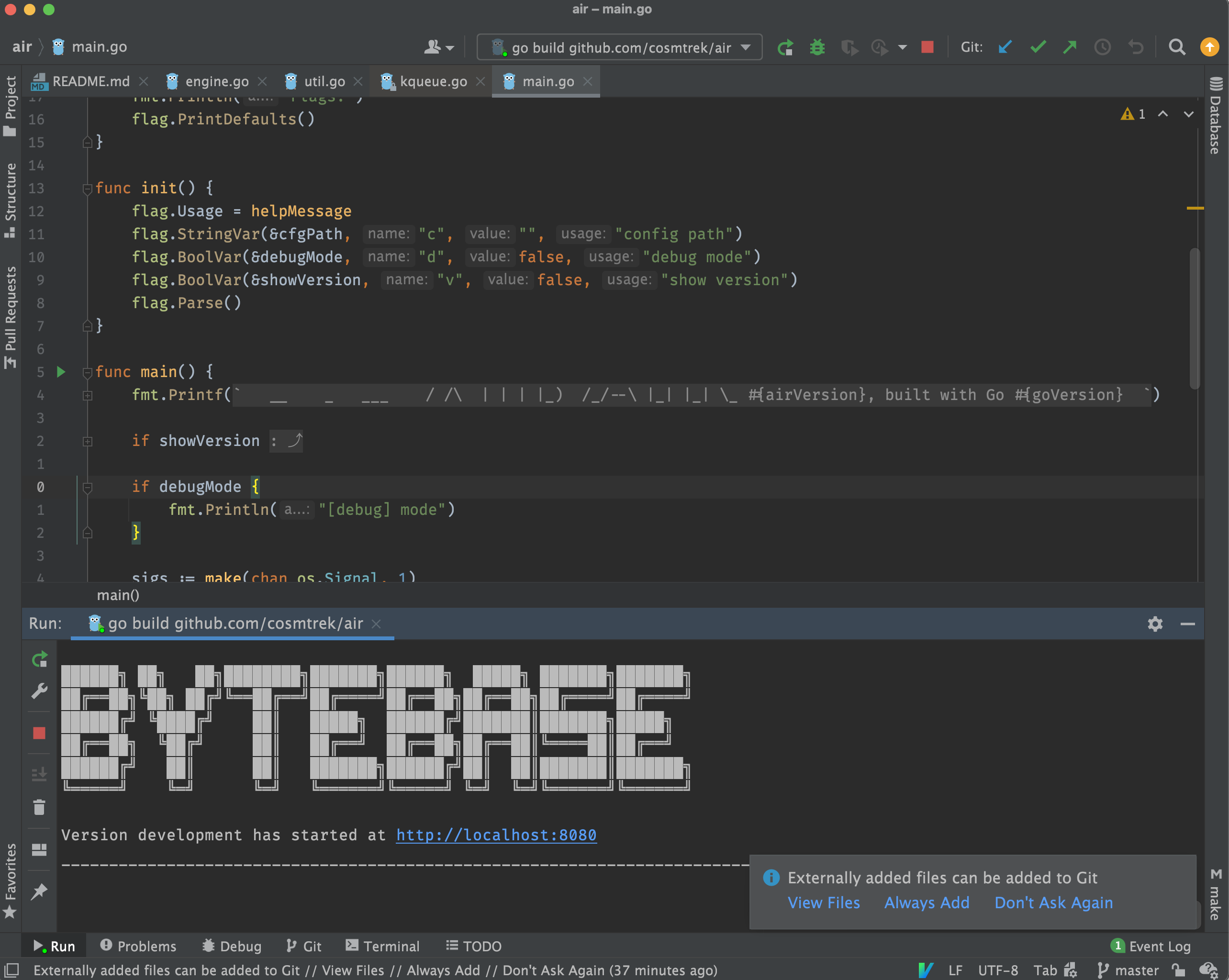Update project from Git with the blue arrow
Viewport: 1229px width, 980px height.
(x=1005, y=47)
